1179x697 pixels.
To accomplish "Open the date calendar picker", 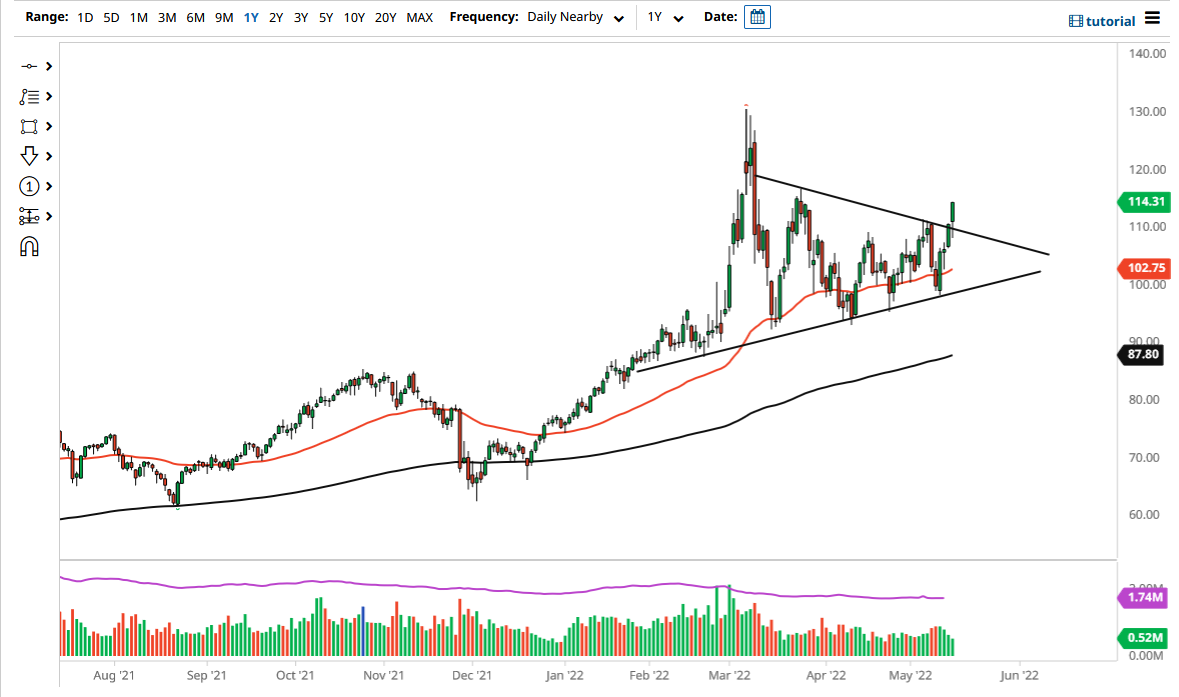I will point(757,17).
